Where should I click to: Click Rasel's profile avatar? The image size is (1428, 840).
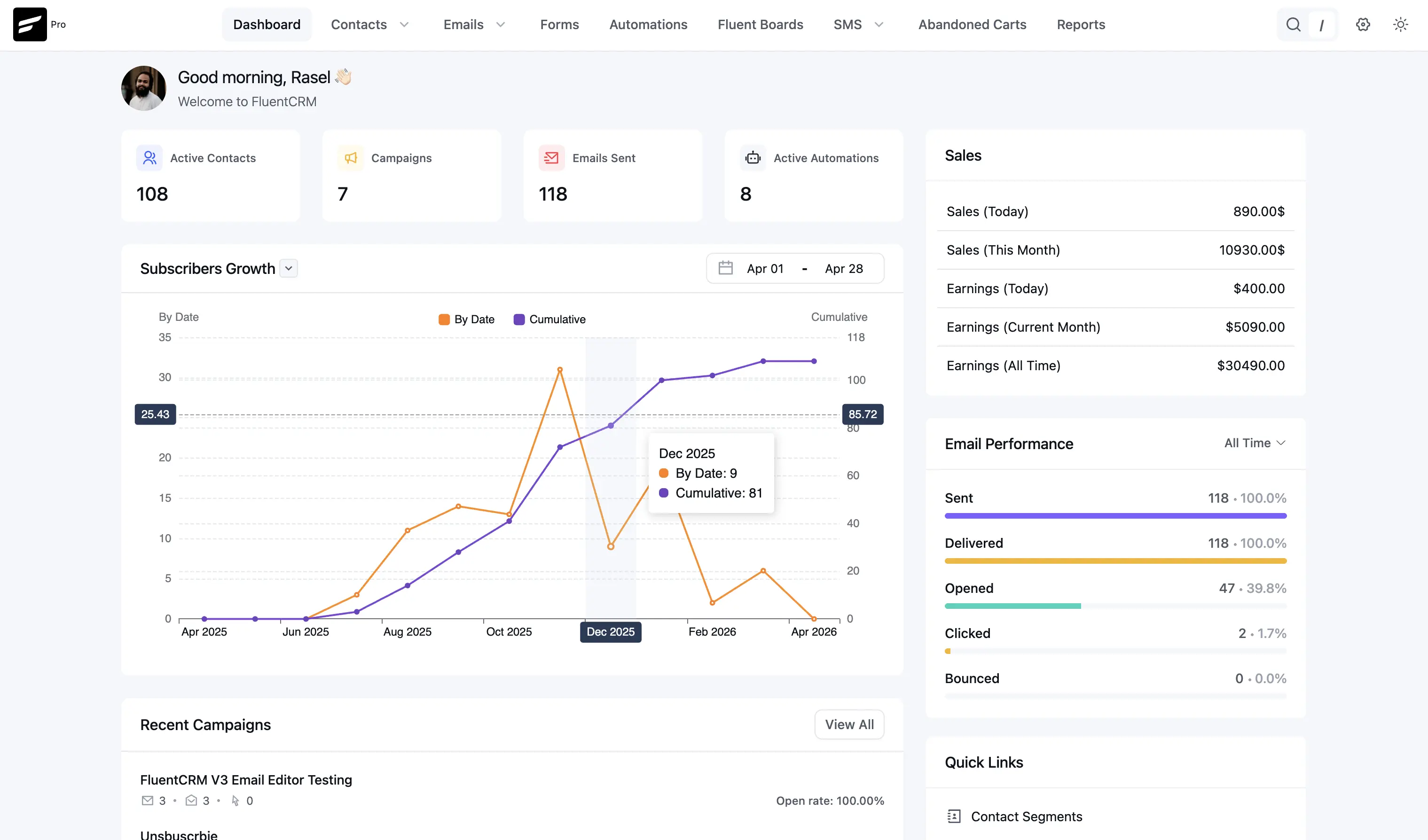click(x=143, y=88)
